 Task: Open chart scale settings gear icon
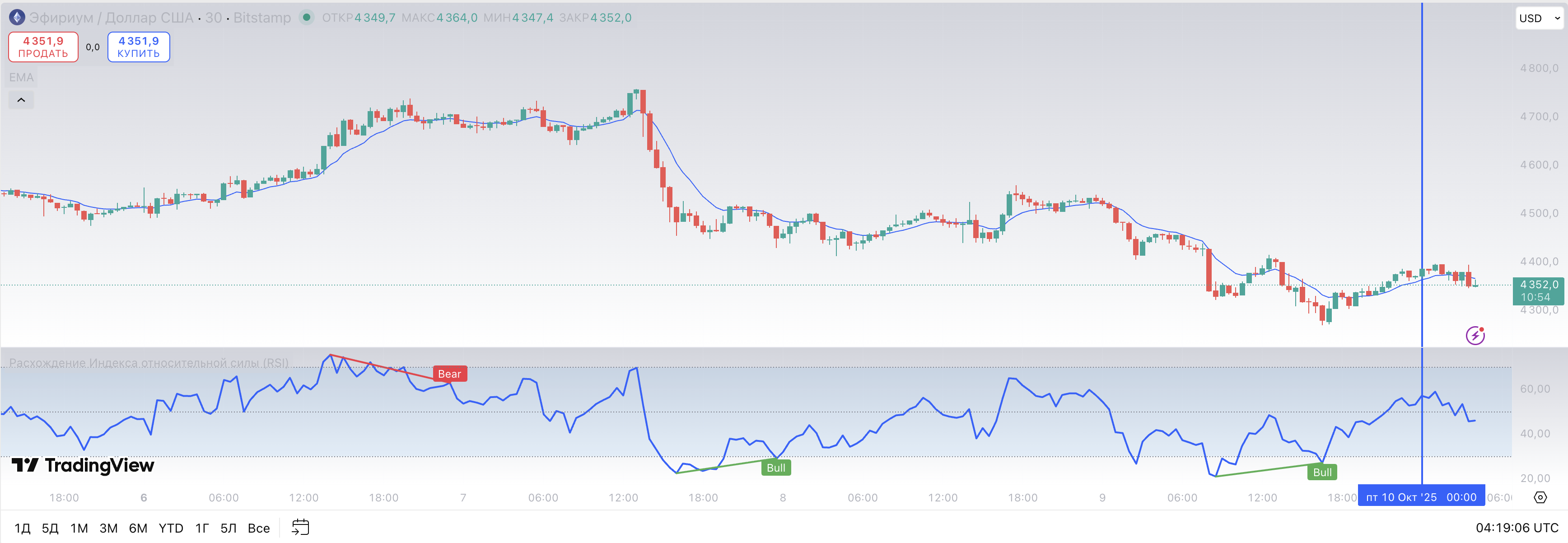point(1540,497)
